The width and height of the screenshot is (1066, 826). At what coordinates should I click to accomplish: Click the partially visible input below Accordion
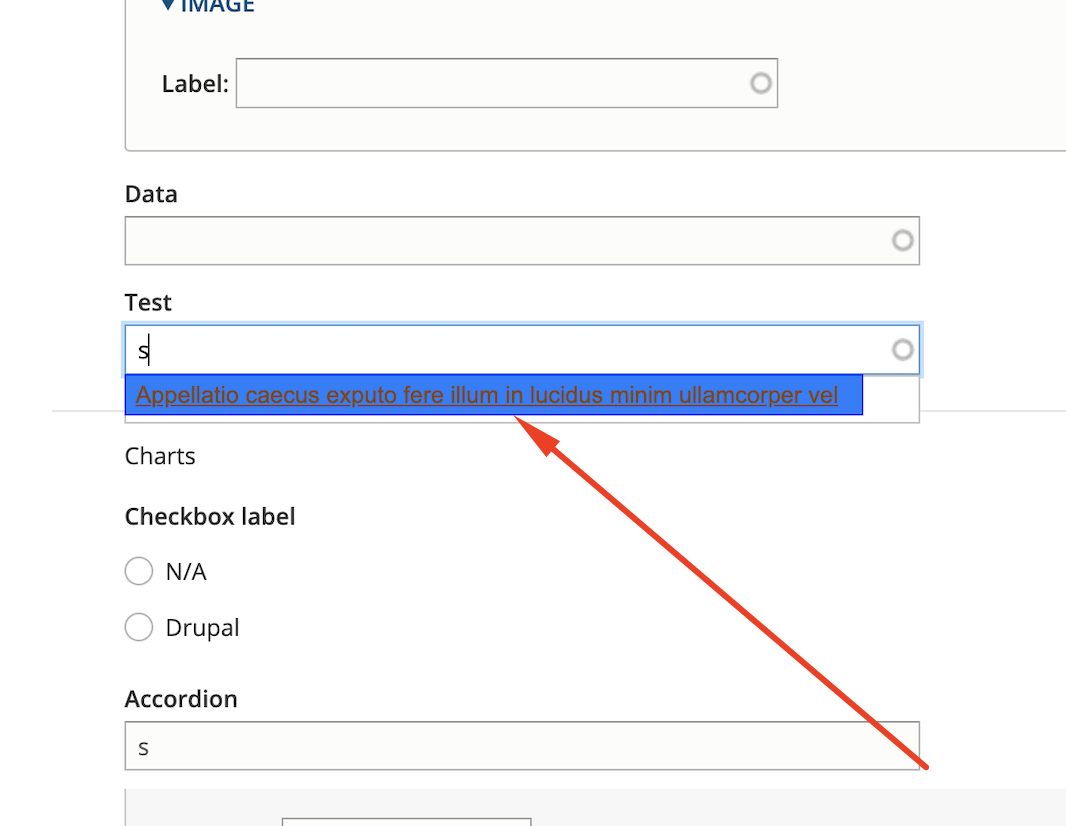click(406, 821)
